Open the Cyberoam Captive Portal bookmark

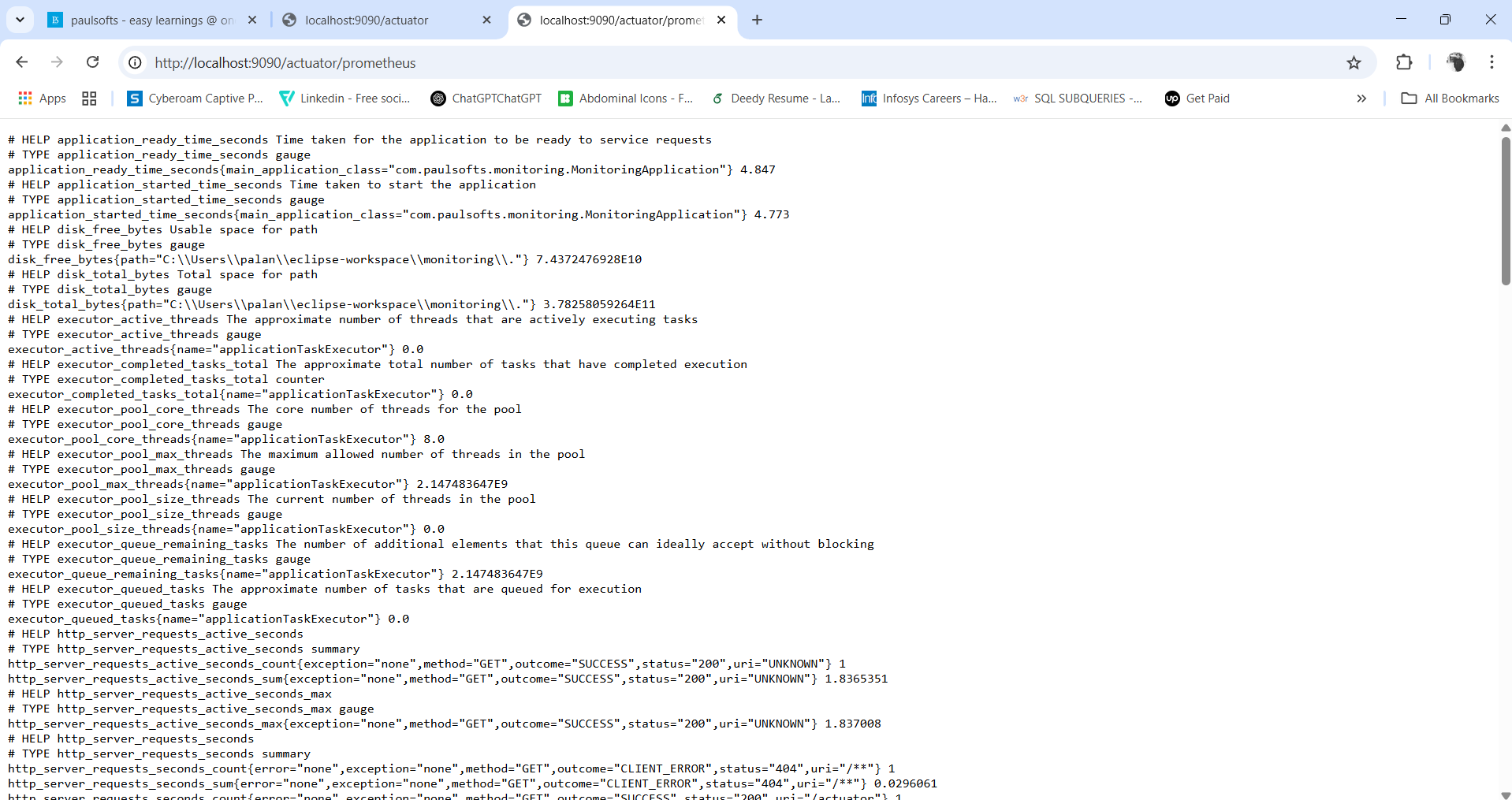[196, 99]
